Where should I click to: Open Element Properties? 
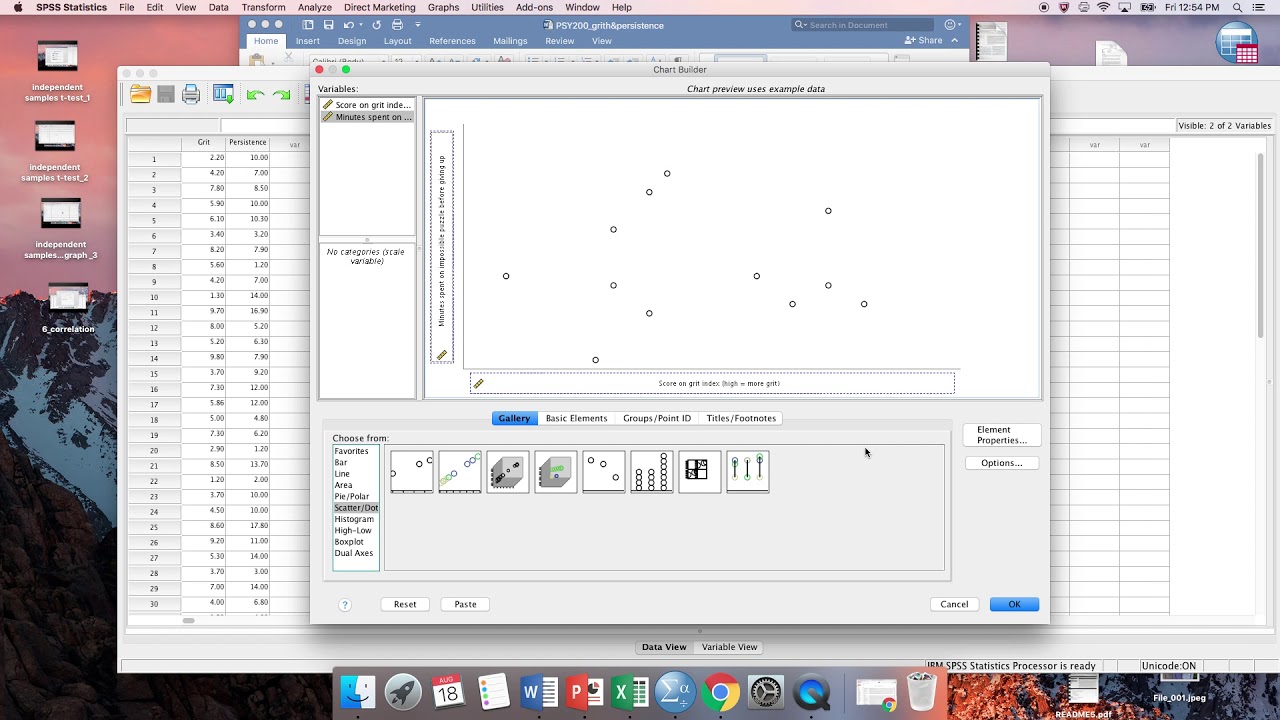coord(1002,435)
